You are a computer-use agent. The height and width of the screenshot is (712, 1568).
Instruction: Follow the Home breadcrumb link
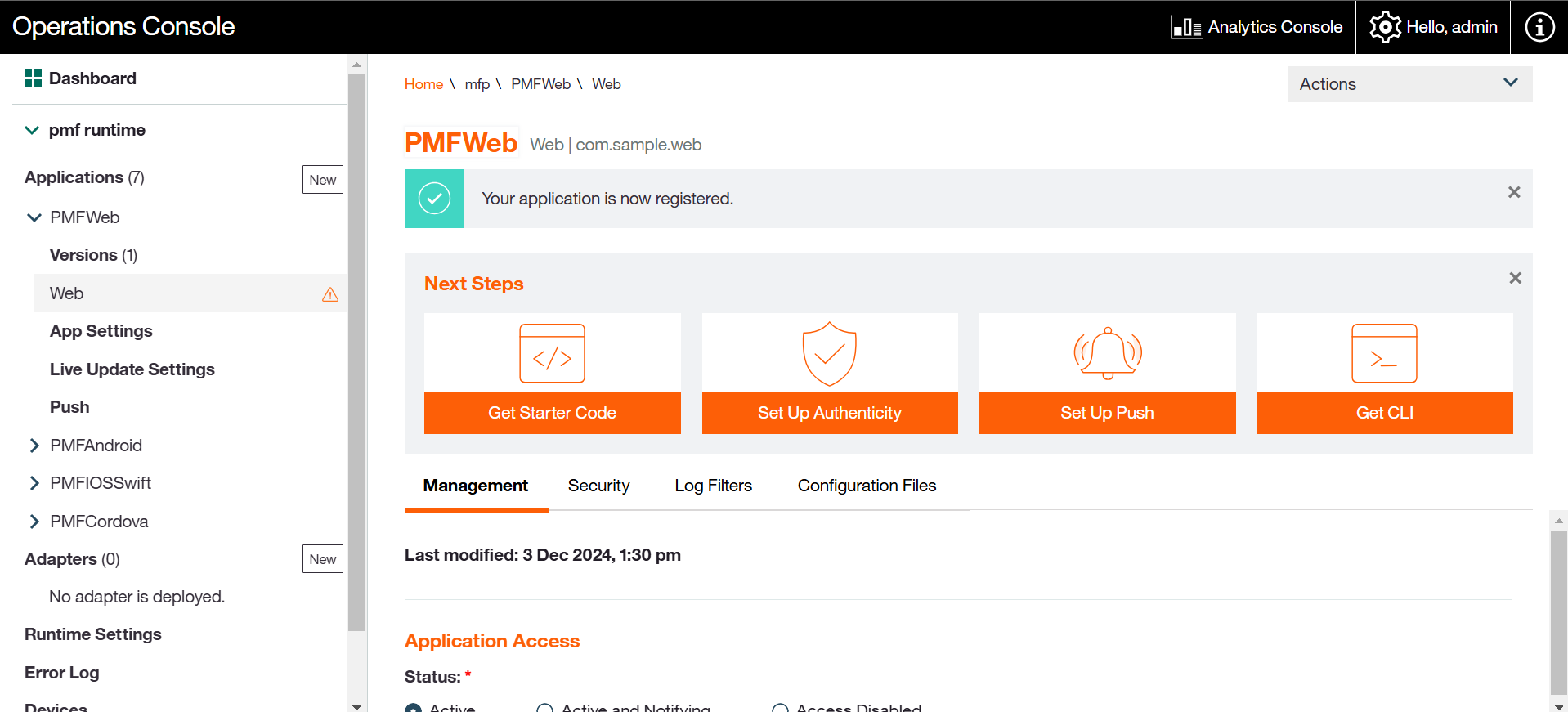click(423, 84)
